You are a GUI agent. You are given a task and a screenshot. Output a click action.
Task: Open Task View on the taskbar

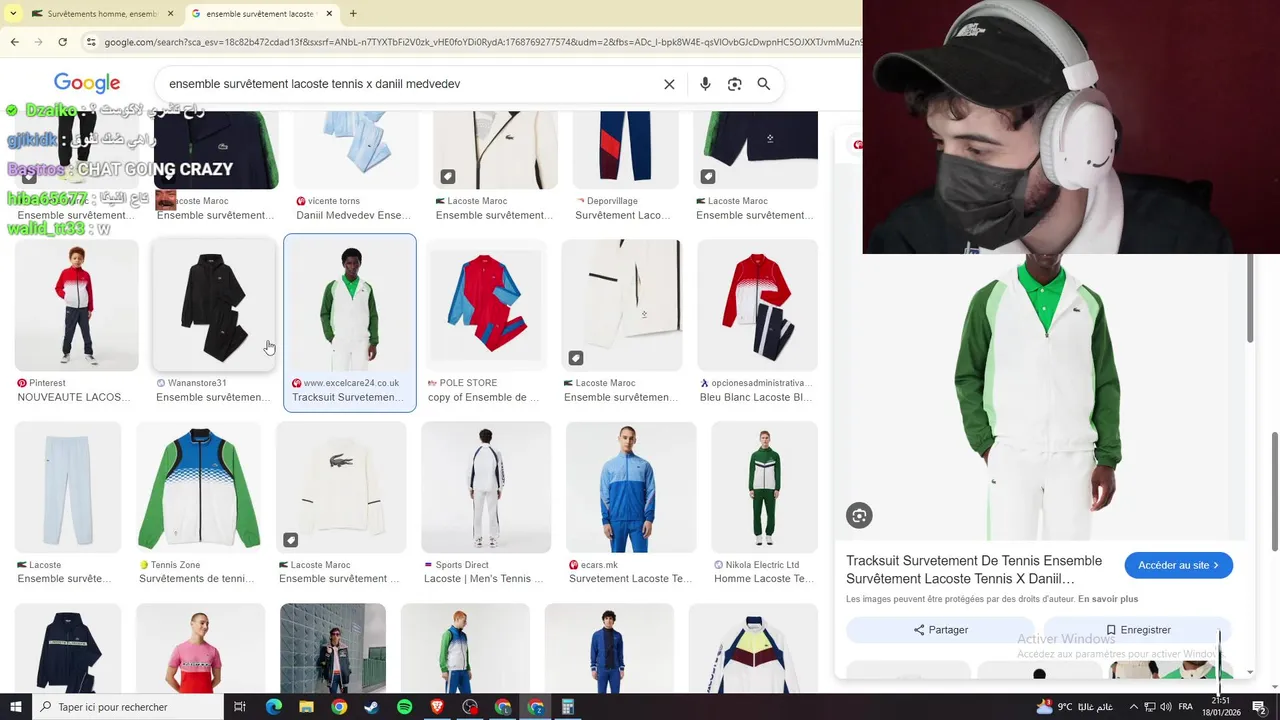click(x=240, y=707)
